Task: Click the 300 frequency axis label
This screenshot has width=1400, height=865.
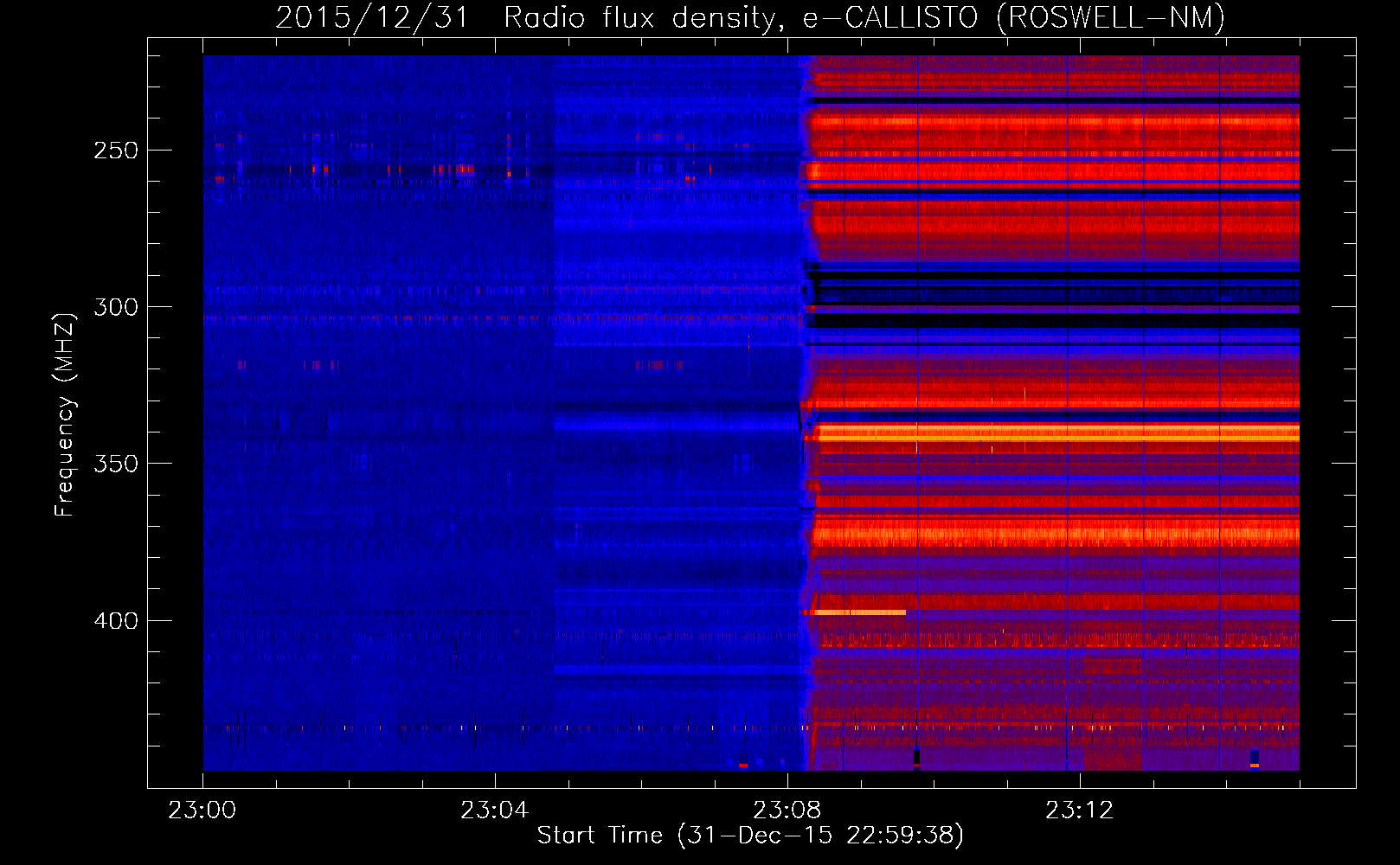Action: (x=116, y=307)
